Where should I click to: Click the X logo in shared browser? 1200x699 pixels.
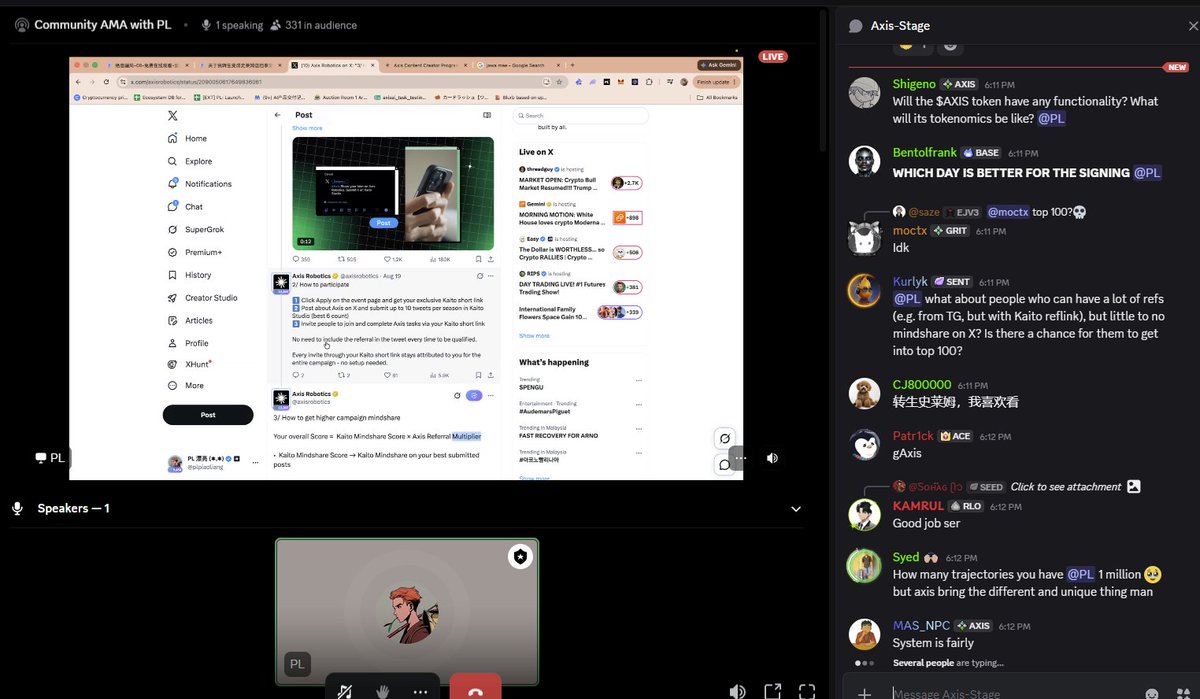click(173, 115)
